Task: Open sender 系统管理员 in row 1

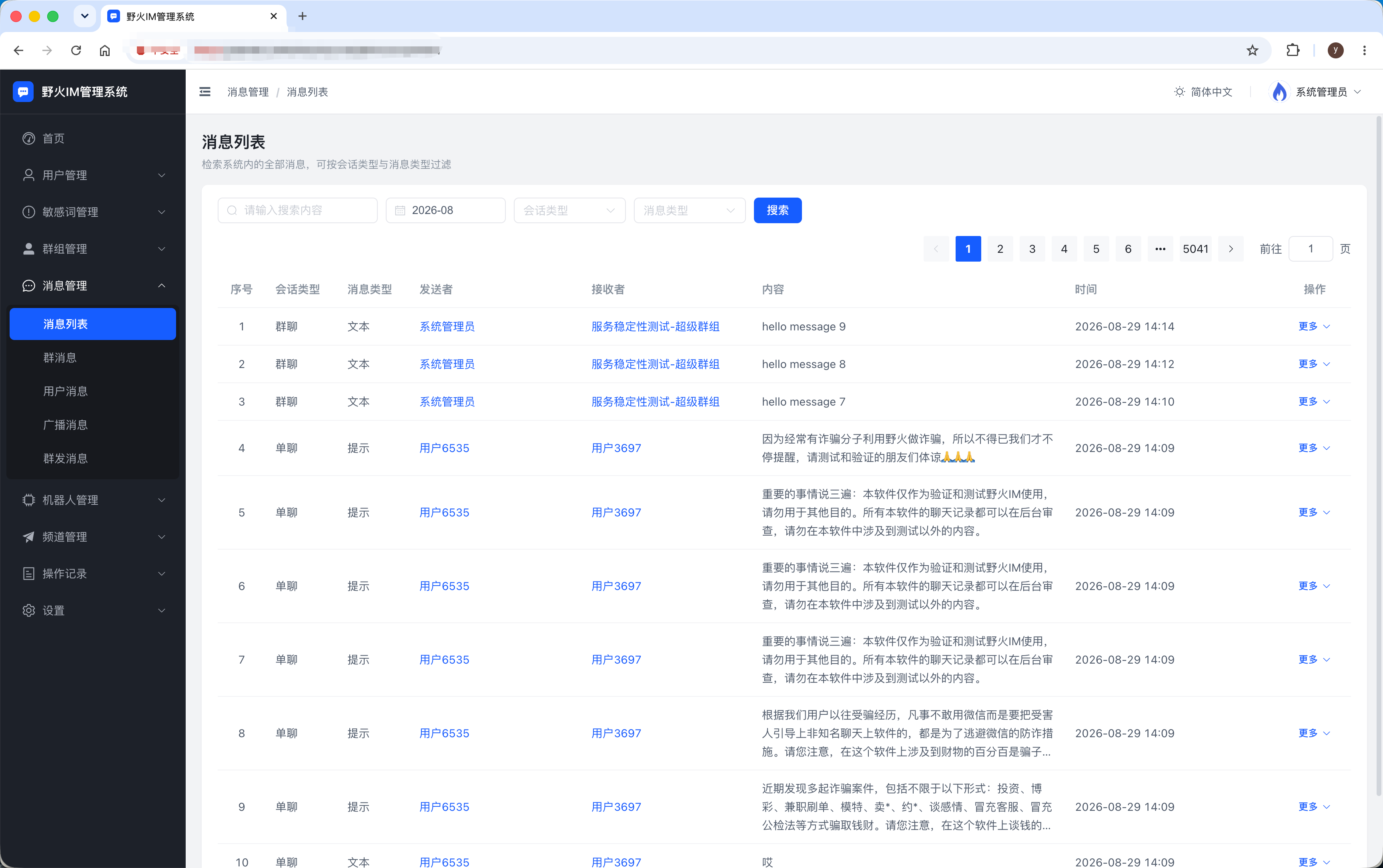Action: [x=447, y=327]
